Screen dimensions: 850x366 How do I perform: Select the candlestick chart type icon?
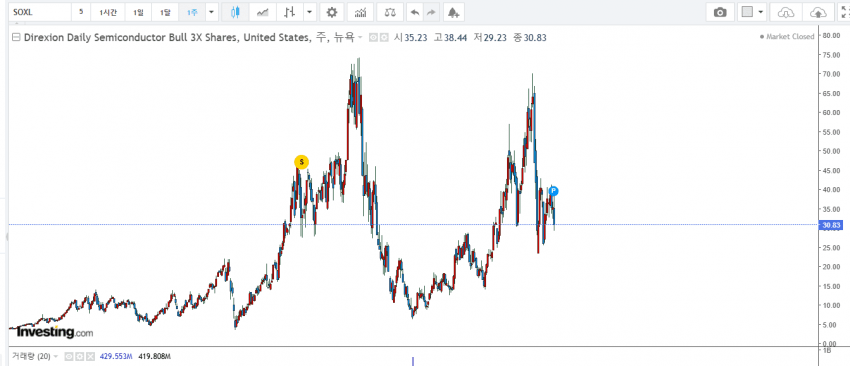[235, 12]
